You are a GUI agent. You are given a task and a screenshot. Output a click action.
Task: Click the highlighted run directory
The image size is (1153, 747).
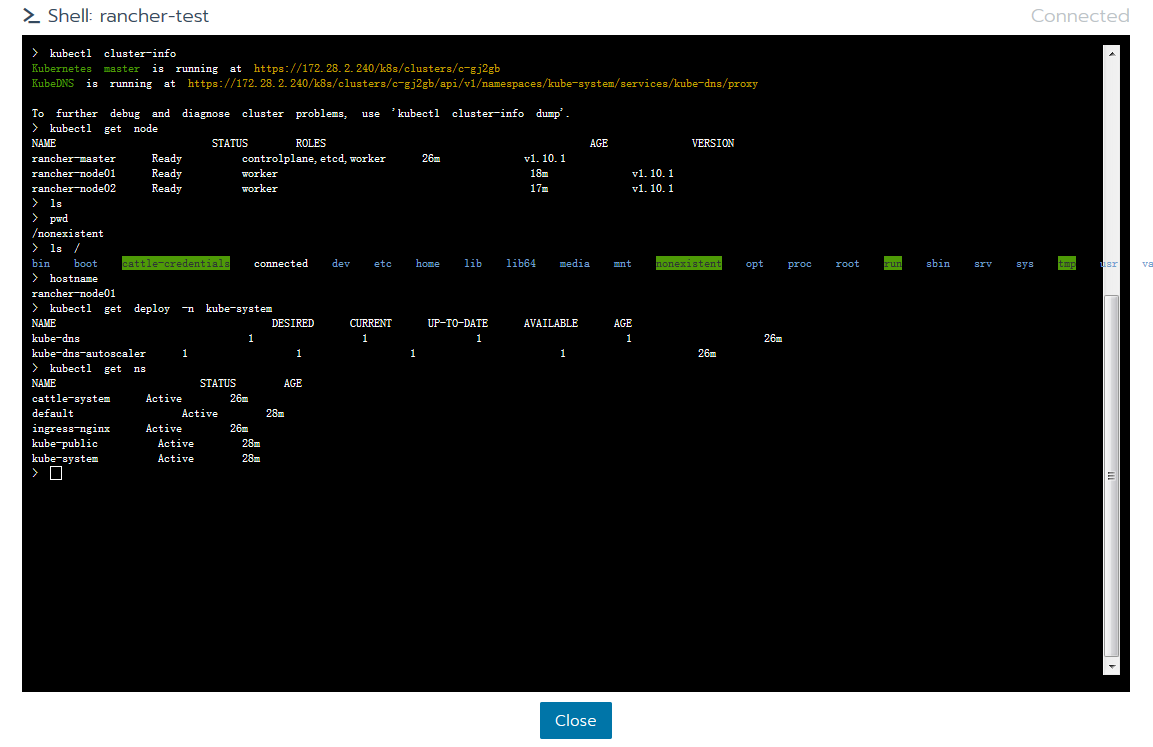point(893,264)
